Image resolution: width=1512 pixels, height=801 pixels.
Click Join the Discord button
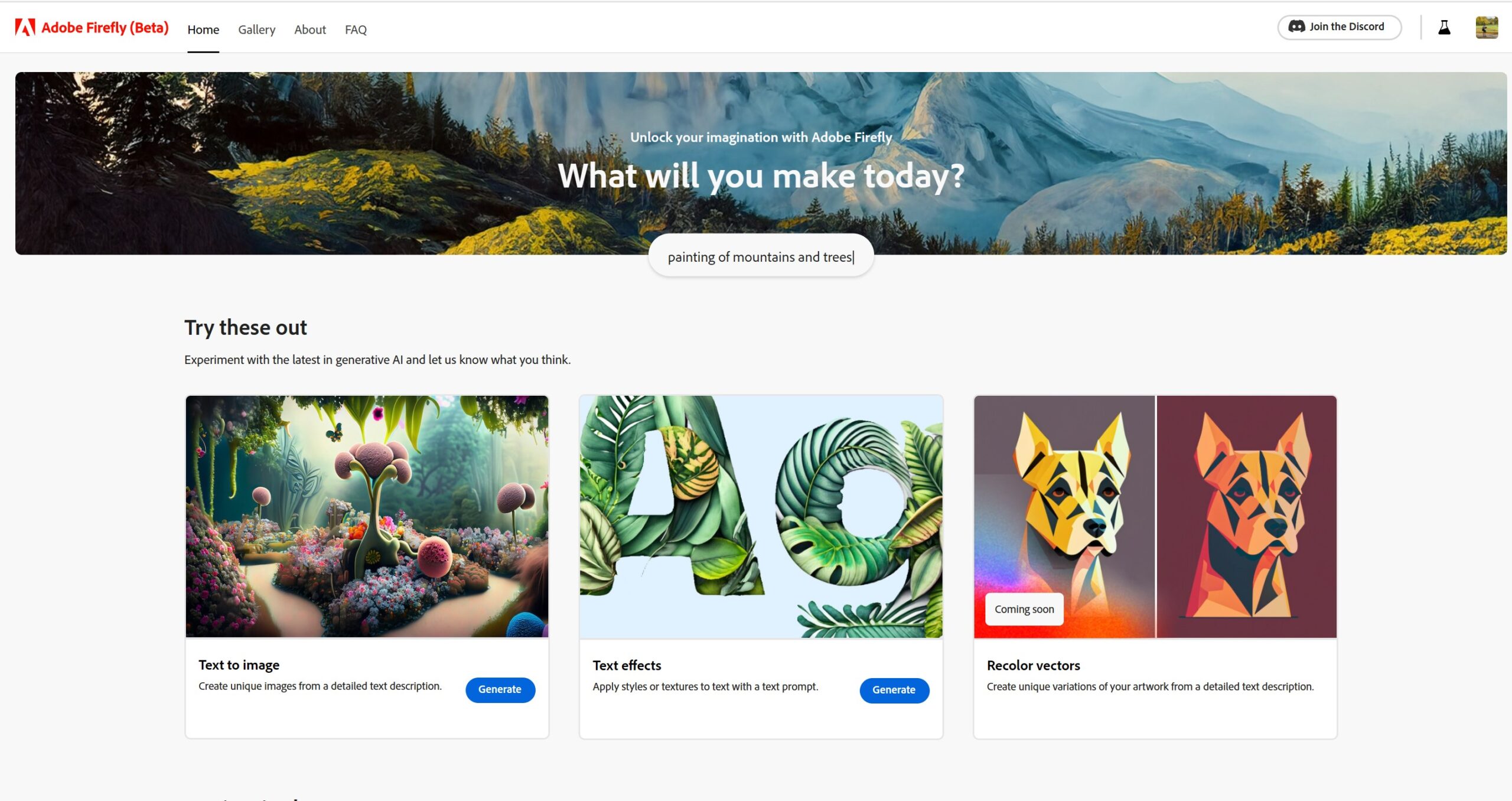coord(1339,27)
